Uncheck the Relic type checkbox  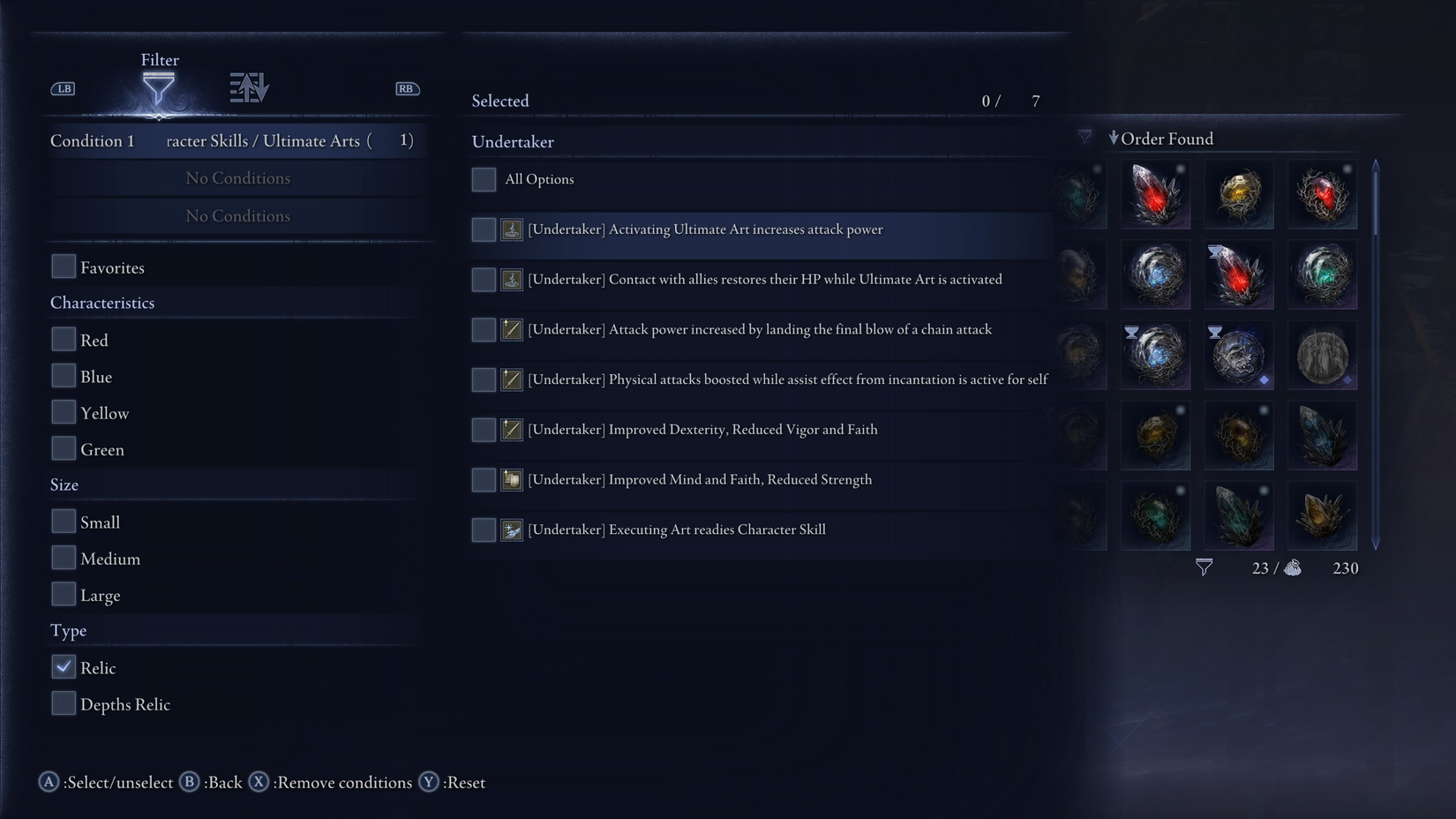click(x=64, y=667)
